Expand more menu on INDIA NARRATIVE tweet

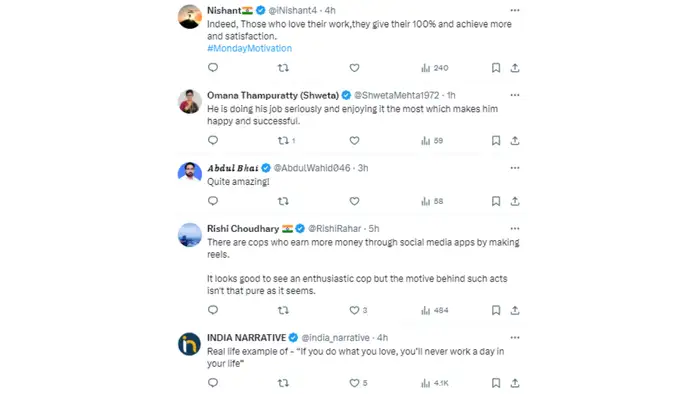515,337
